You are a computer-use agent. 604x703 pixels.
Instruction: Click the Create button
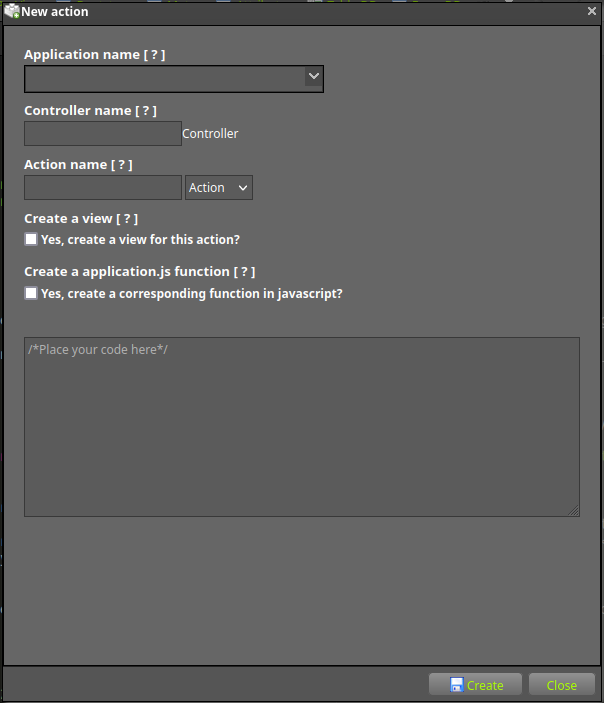(475, 685)
